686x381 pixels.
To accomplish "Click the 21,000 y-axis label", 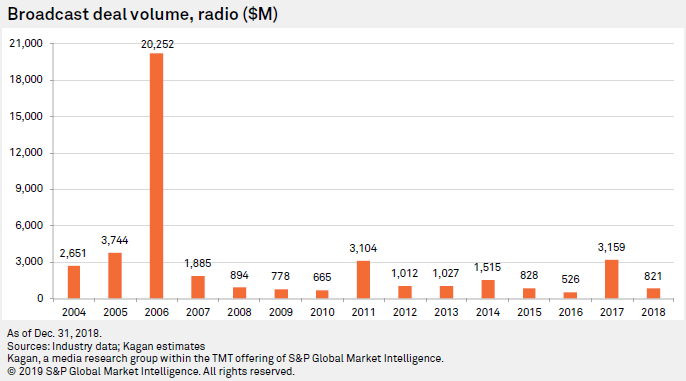I will tap(26, 43).
